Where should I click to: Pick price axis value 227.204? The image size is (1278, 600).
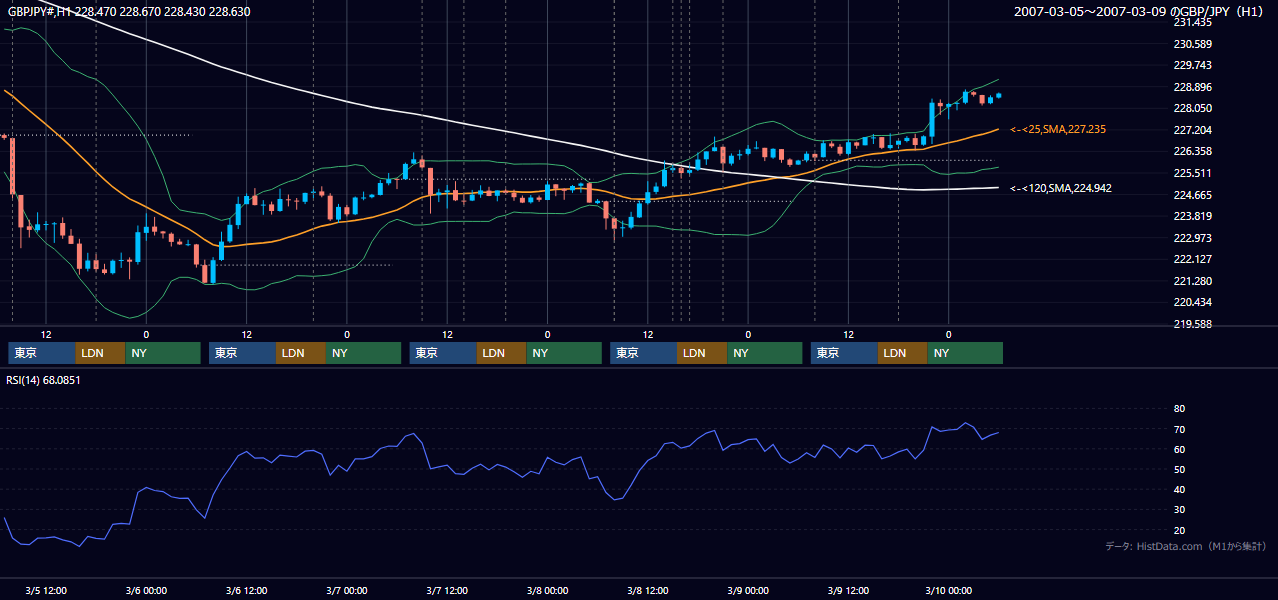pos(1192,130)
